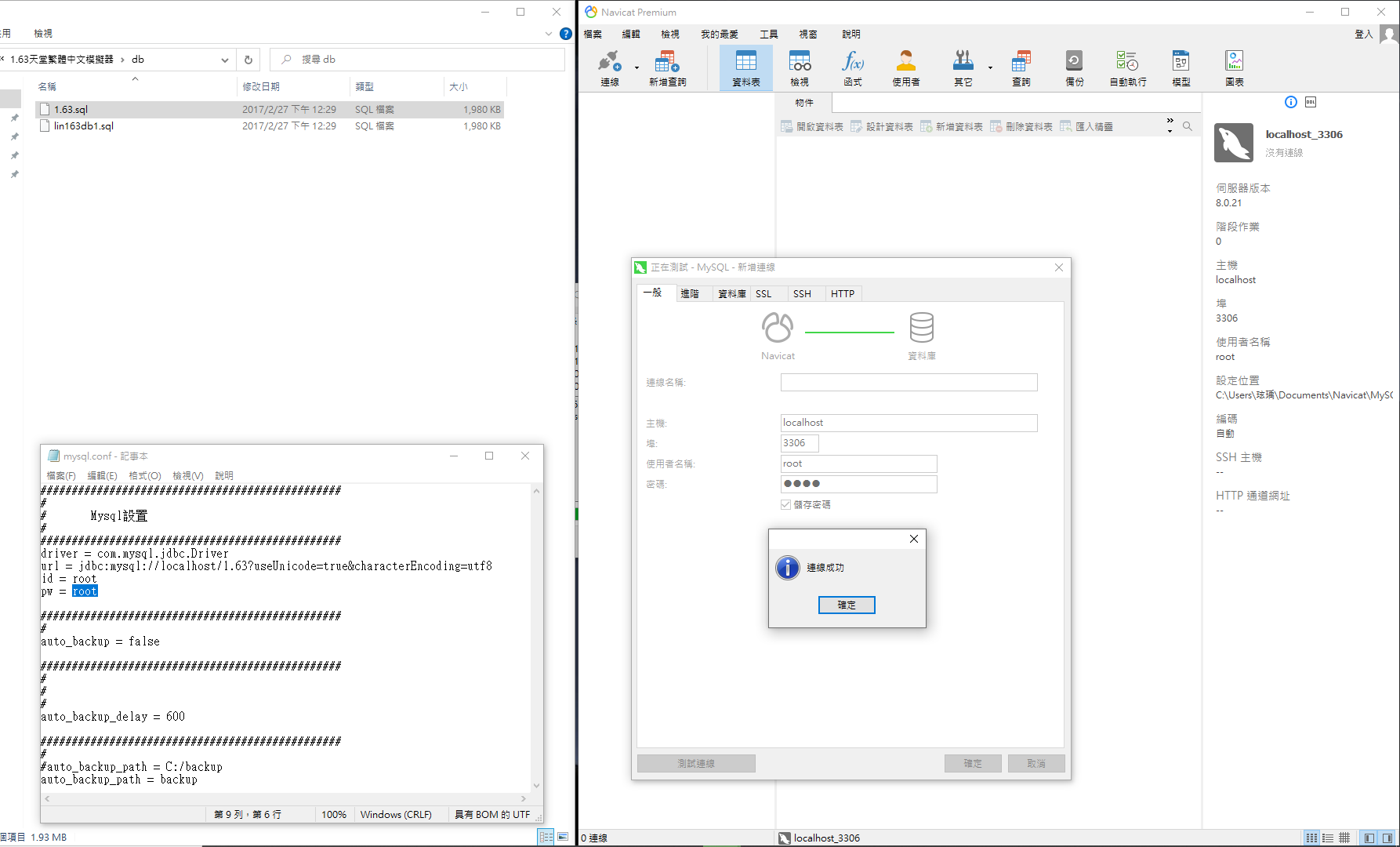
Task: Click the 檢視 view icon in Navicat toolbar
Action: [x=800, y=68]
